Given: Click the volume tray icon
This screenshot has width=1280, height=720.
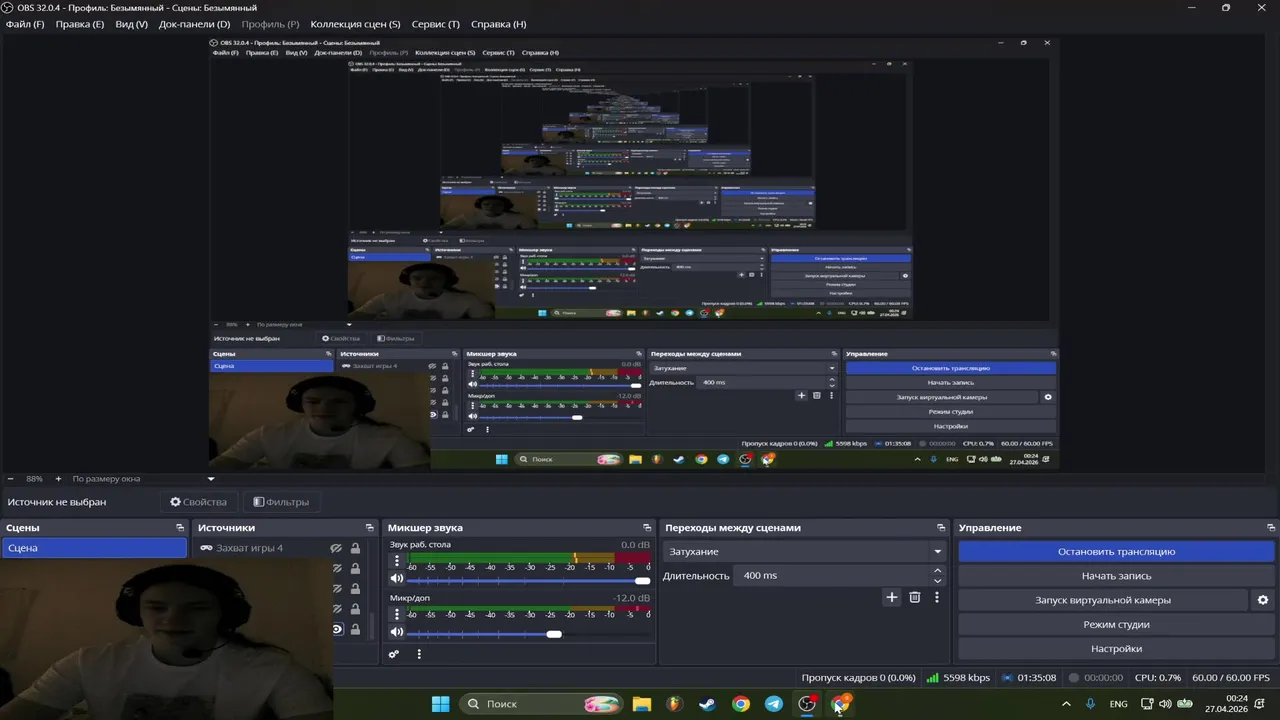Looking at the screenshot, I should [x=1165, y=704].
